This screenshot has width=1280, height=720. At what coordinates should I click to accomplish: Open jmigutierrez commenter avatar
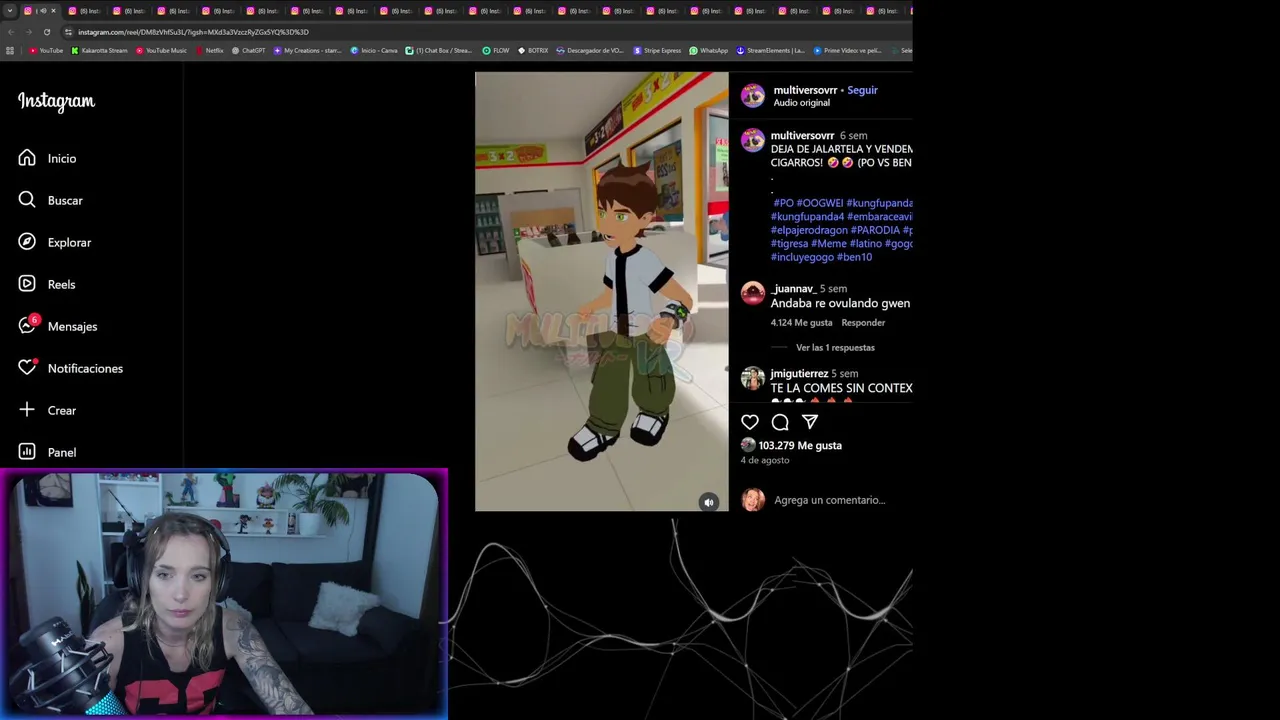753,379
